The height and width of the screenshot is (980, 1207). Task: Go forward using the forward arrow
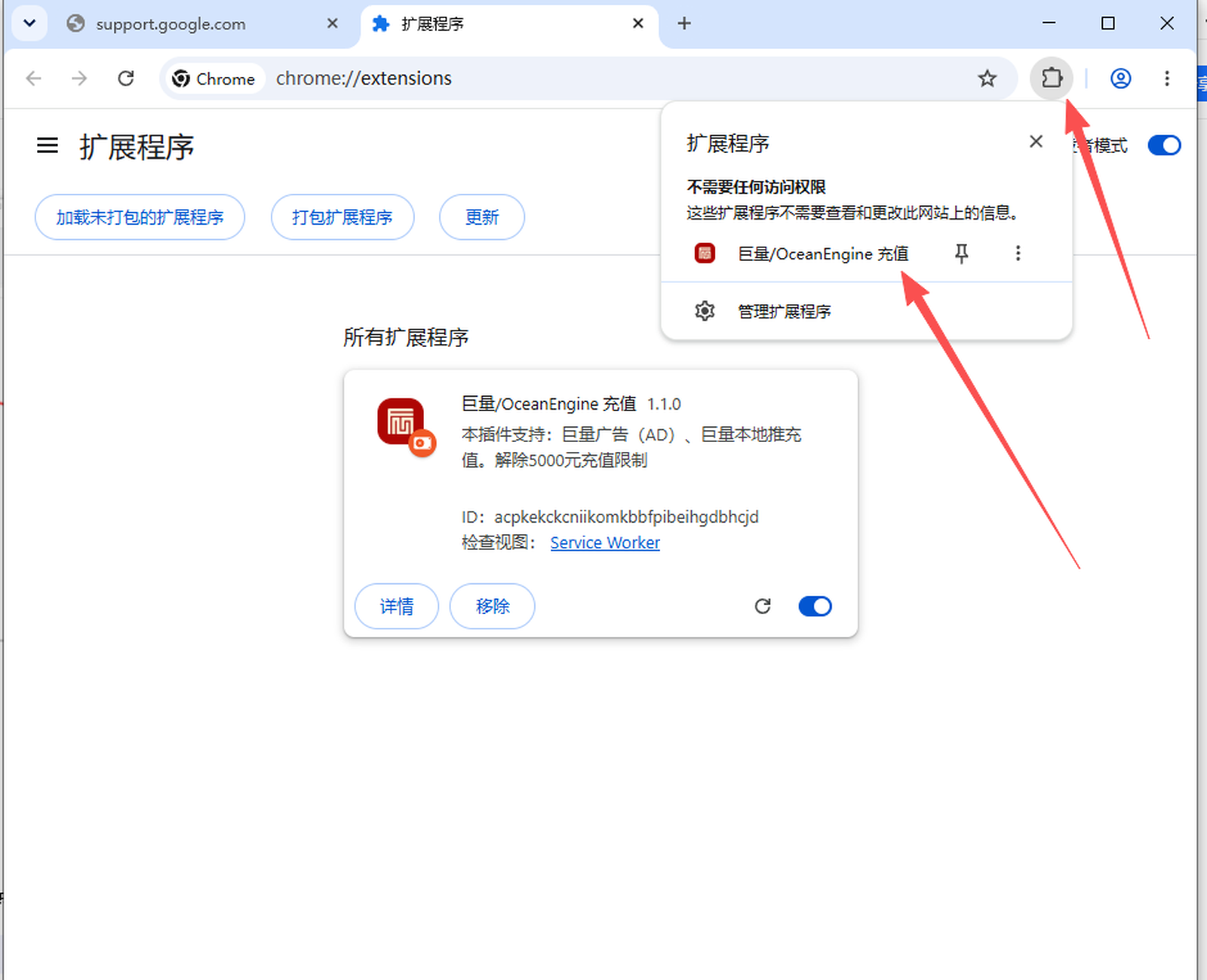(79, 78)
